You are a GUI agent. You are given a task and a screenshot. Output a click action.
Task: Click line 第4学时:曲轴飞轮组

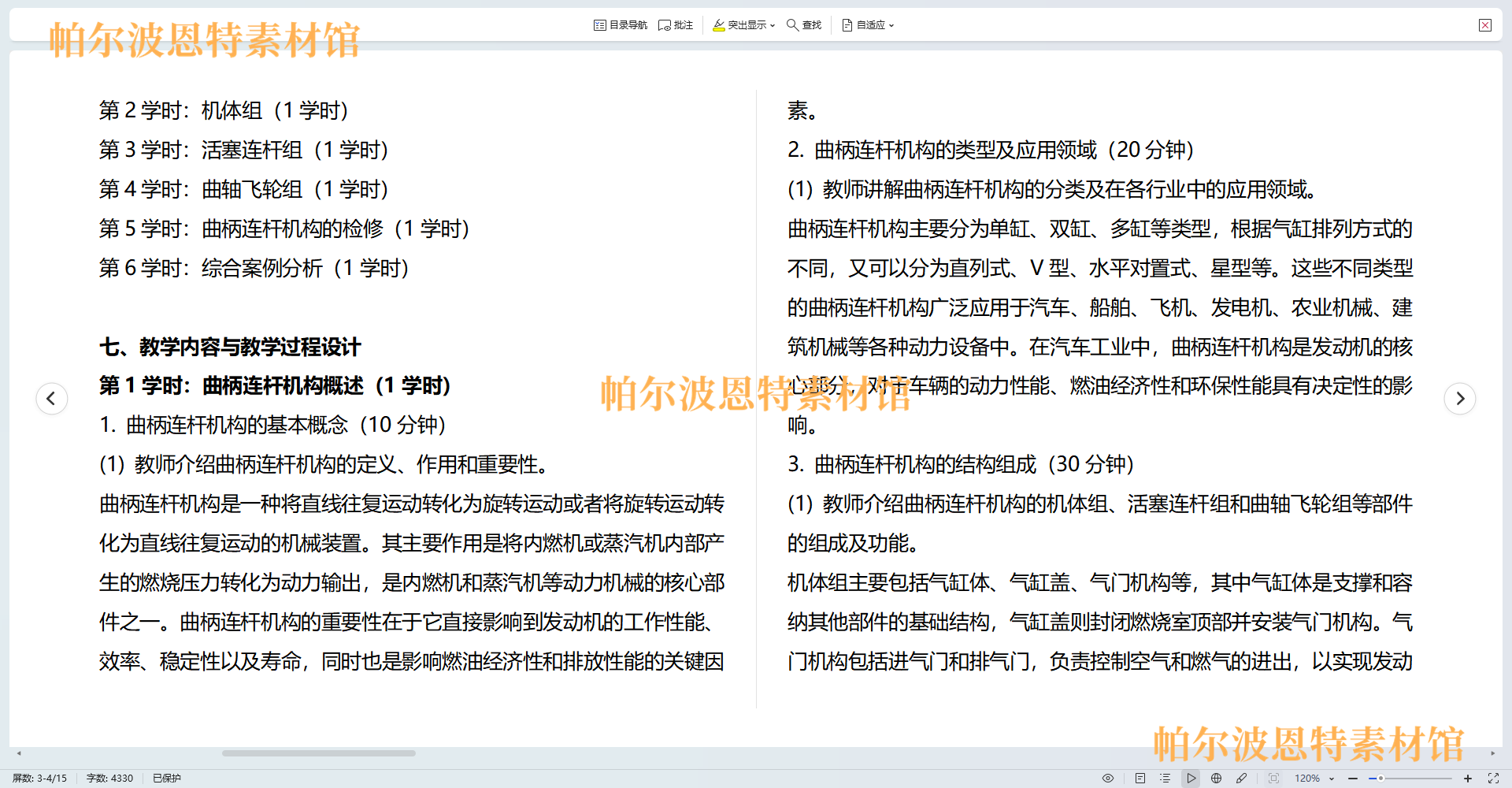tap(244, 189)
